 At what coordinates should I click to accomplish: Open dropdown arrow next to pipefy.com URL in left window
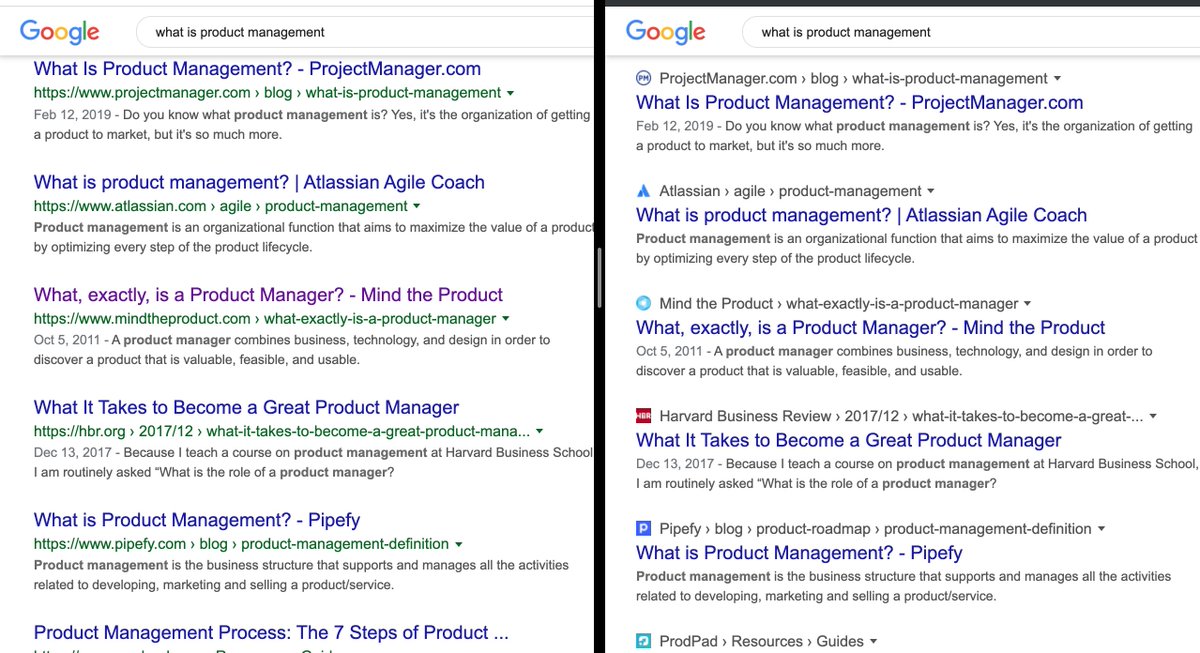point(458,545)
